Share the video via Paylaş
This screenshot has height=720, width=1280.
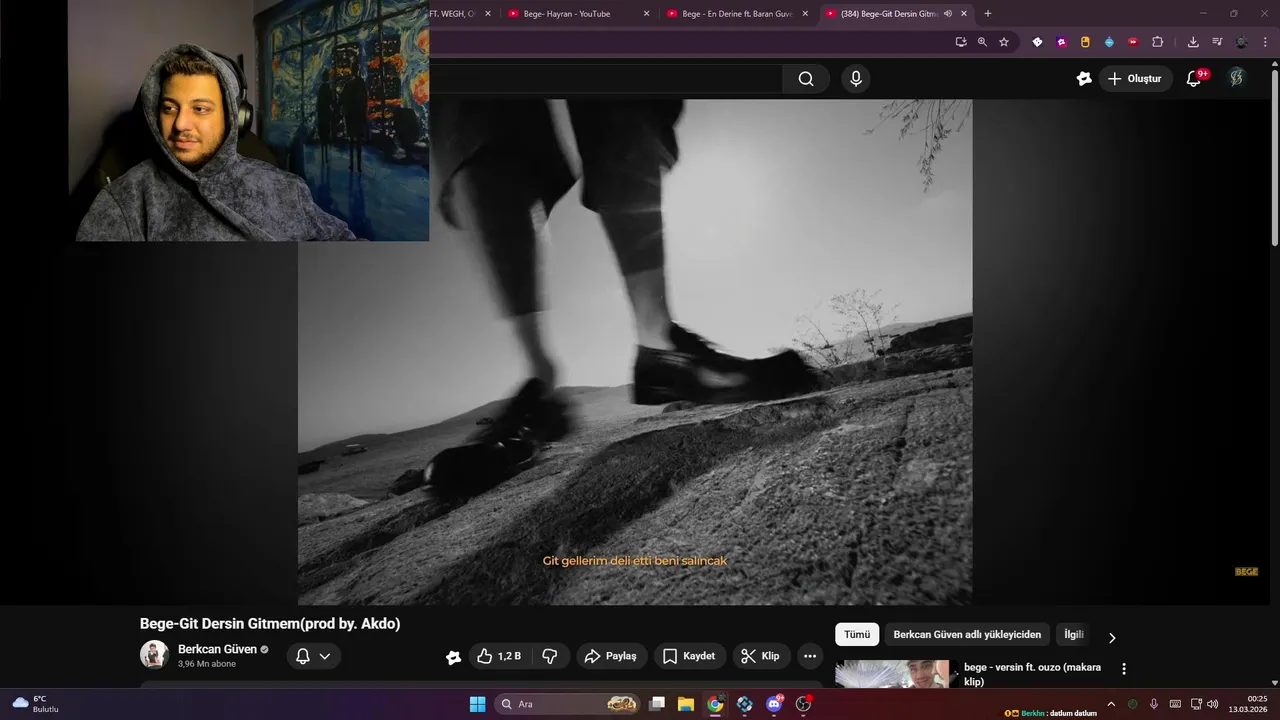click(x=611, y=656)
